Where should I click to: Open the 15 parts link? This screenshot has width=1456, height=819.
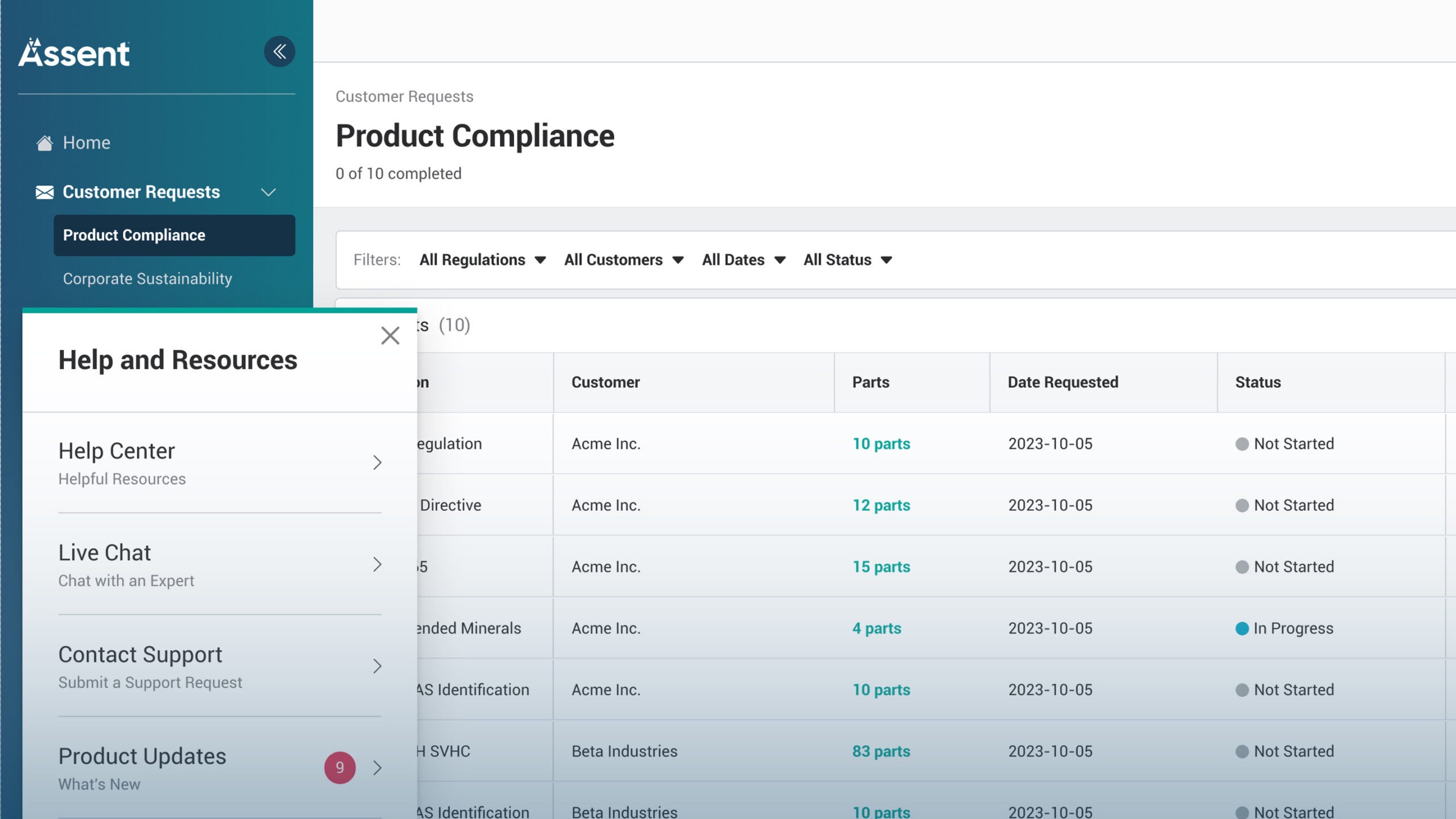click(x=881, y=566)
